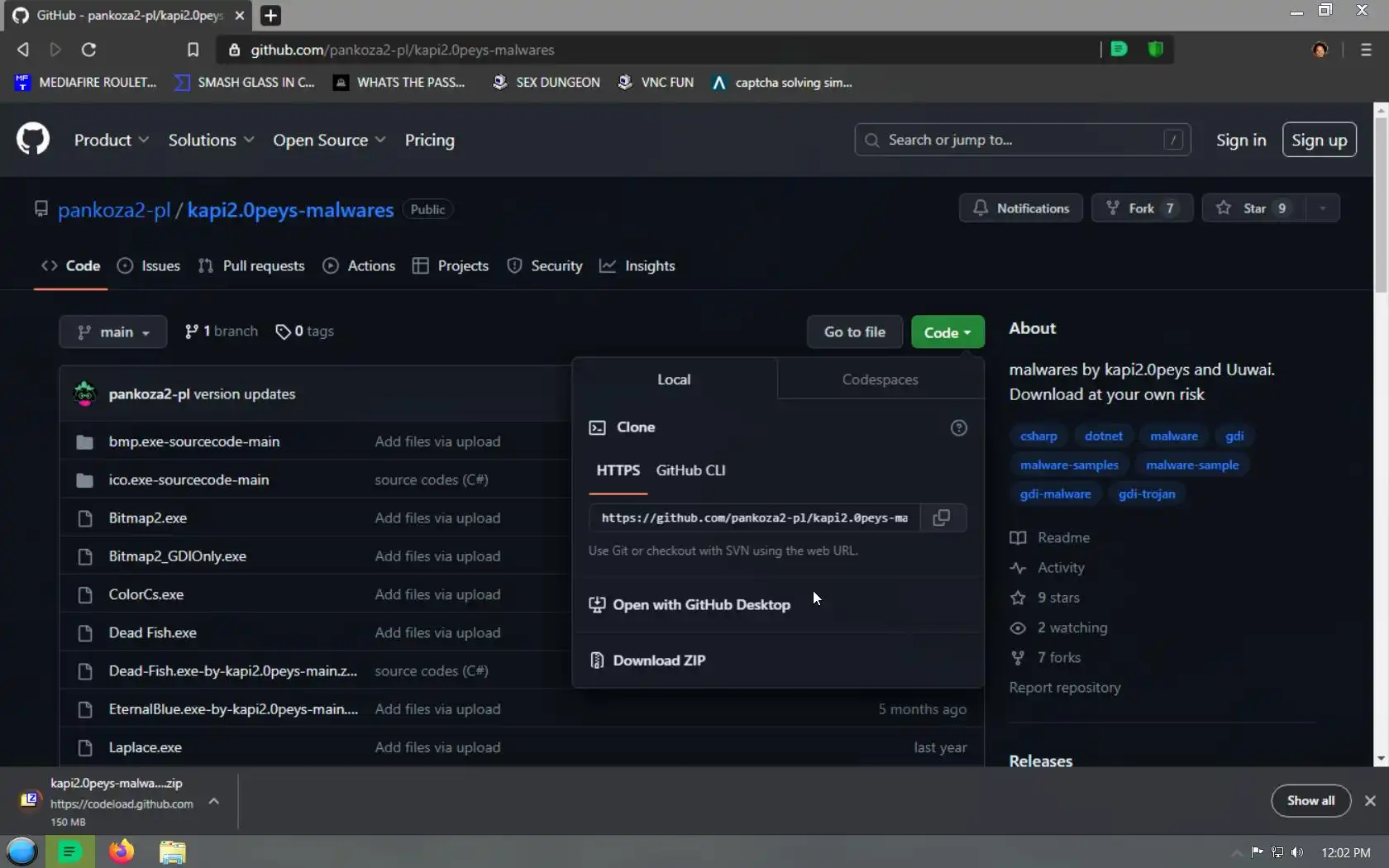Screen dimensions: 1389x868
Task: Open the Actions tab
Action: click(359, 265)
